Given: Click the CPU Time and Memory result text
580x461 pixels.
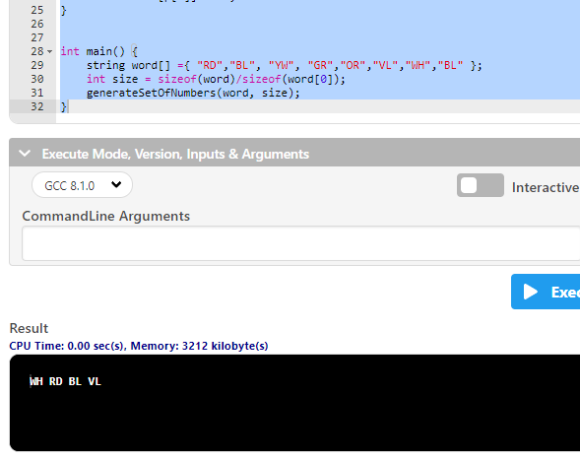Looking at the screenshot, I should tap(139, 346).
